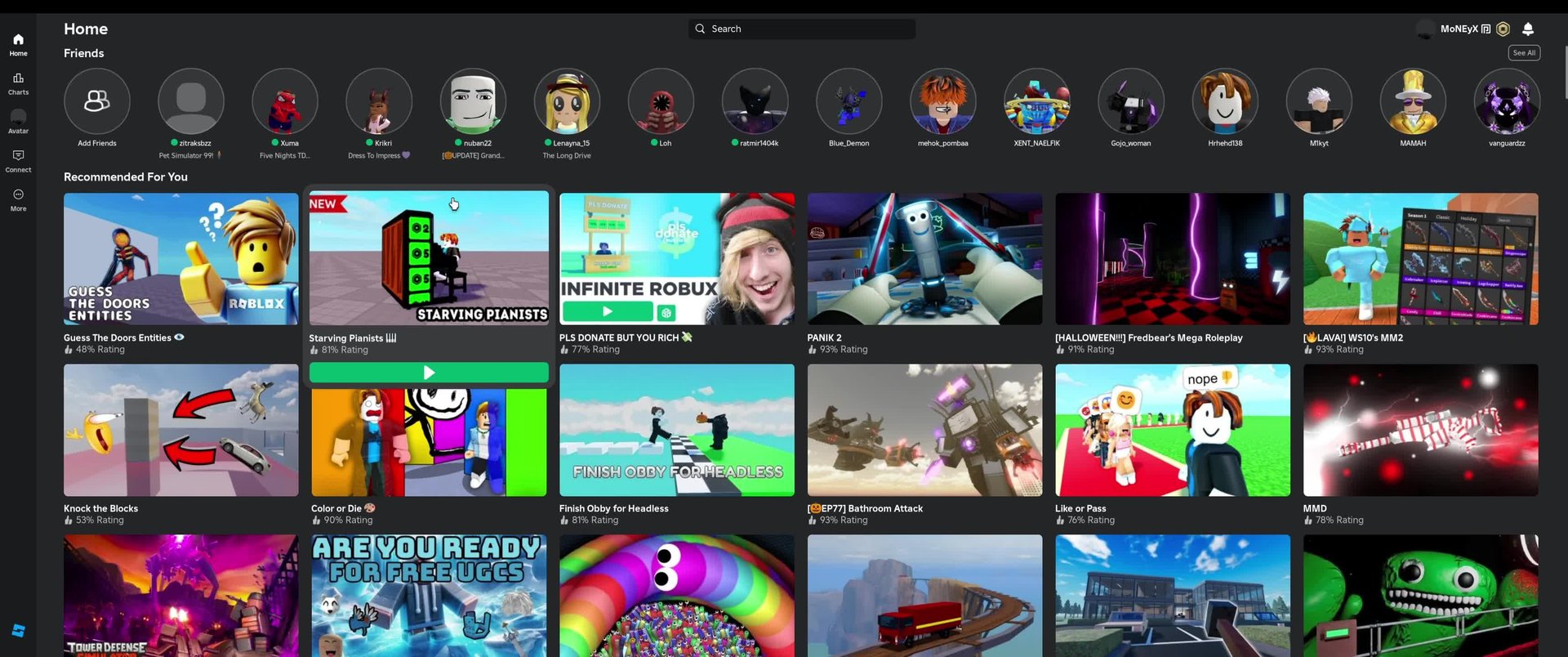Open Hrhehd138 friend avatar
Screen dimensions: 1568x657
point(1225,101)
